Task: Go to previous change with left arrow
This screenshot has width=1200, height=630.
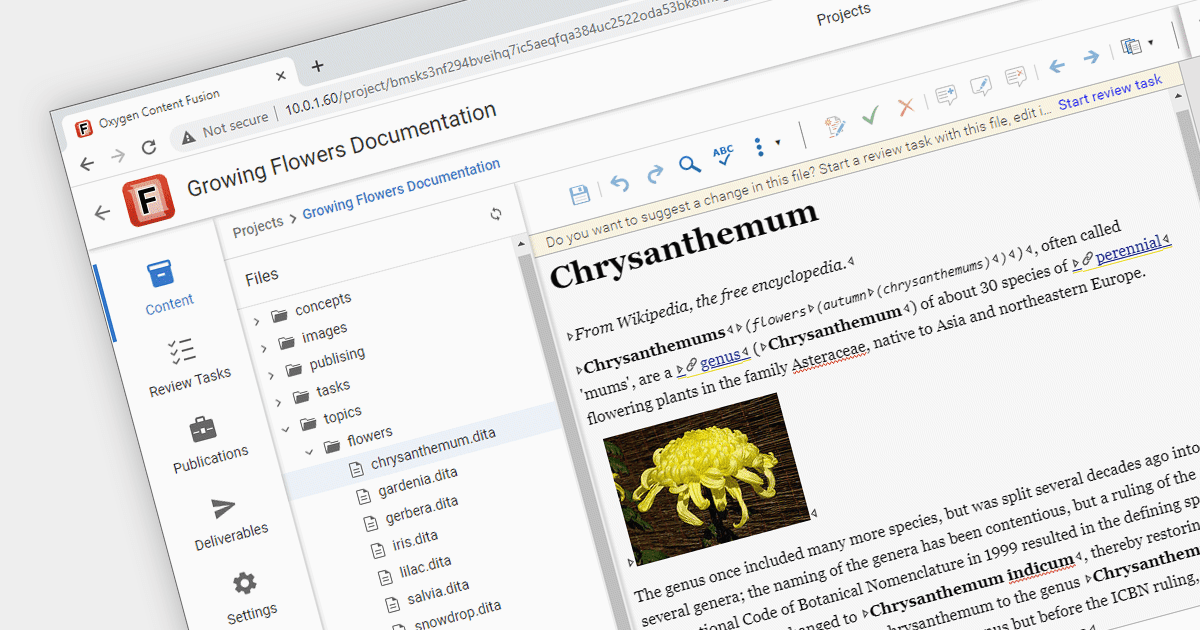Action: [1056, 67]
